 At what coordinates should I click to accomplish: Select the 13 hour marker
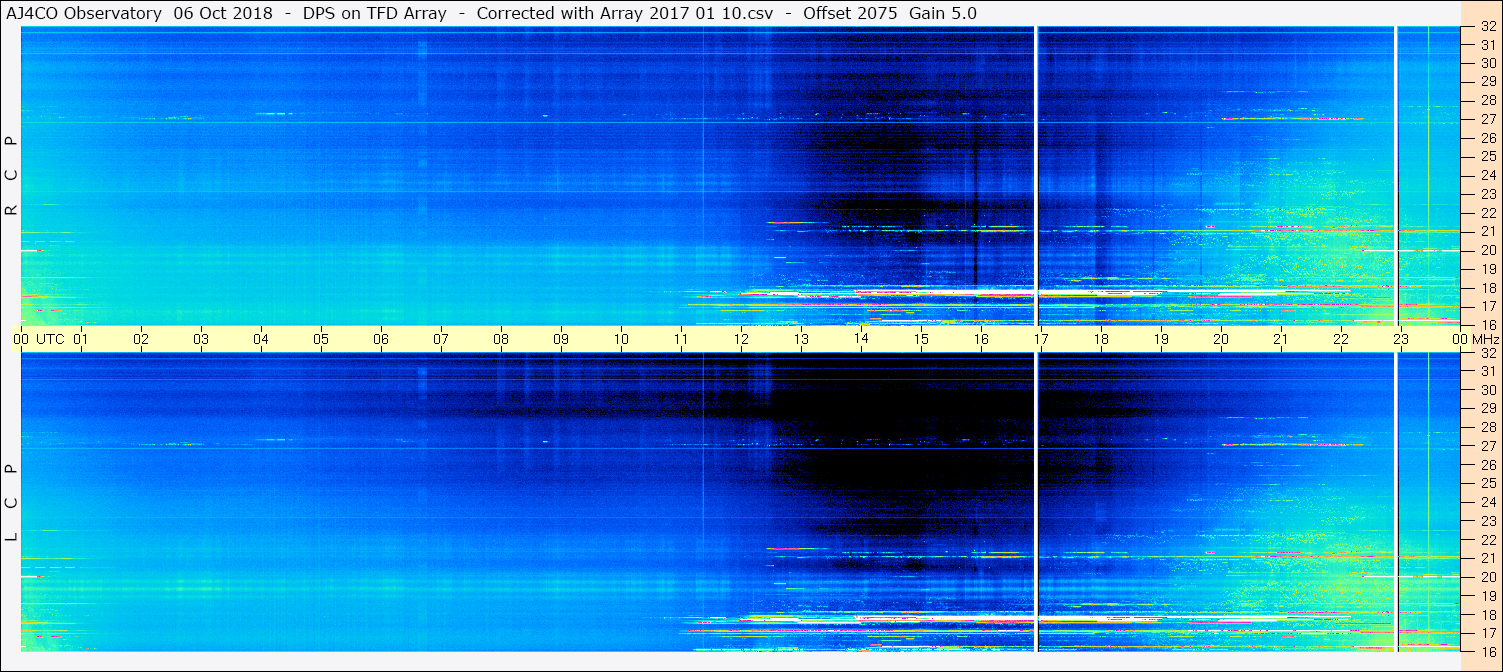(x=801, y=339)
